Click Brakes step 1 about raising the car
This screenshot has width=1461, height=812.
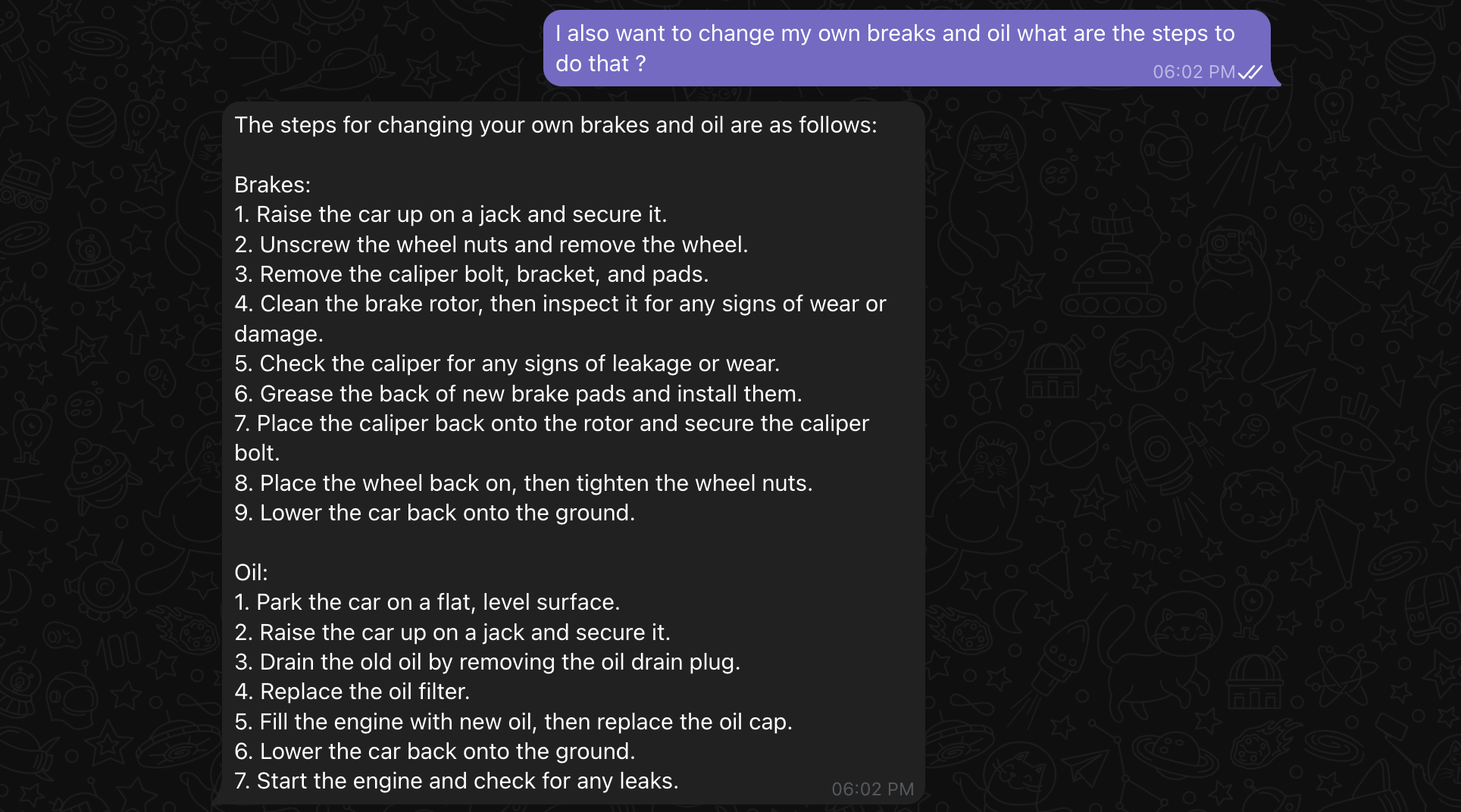coord(450,214)
